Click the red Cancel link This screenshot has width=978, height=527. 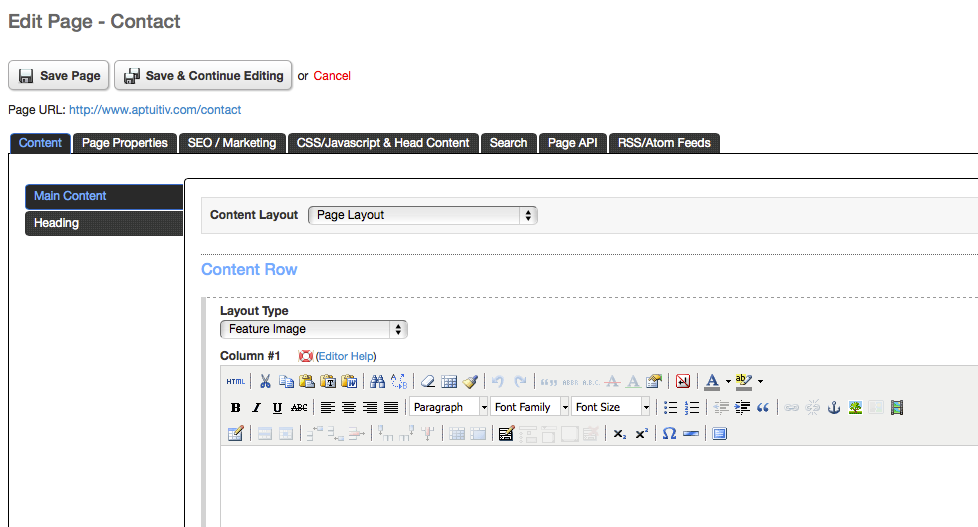tap(332, 76)
